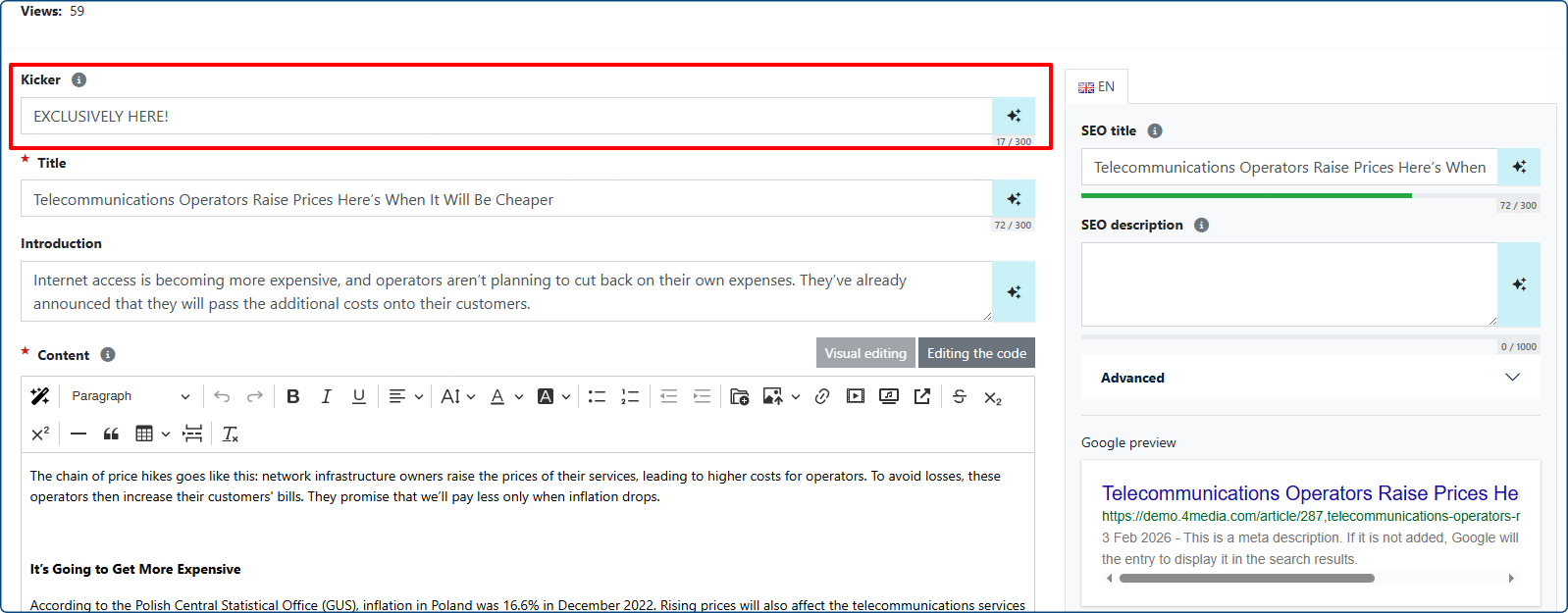Create a bulleted list

point(597,396)
